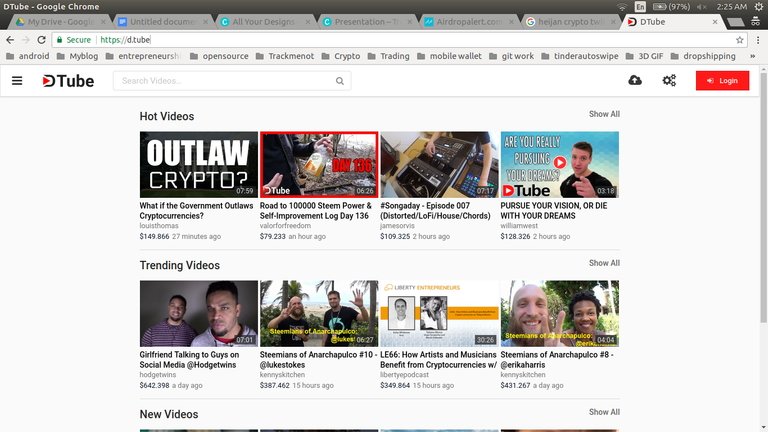The height and width of the screenshot is (432, 768).
Task: Open Hodgetwins video thumbnail
Action: pyautogui.click(x=199, y=313)
